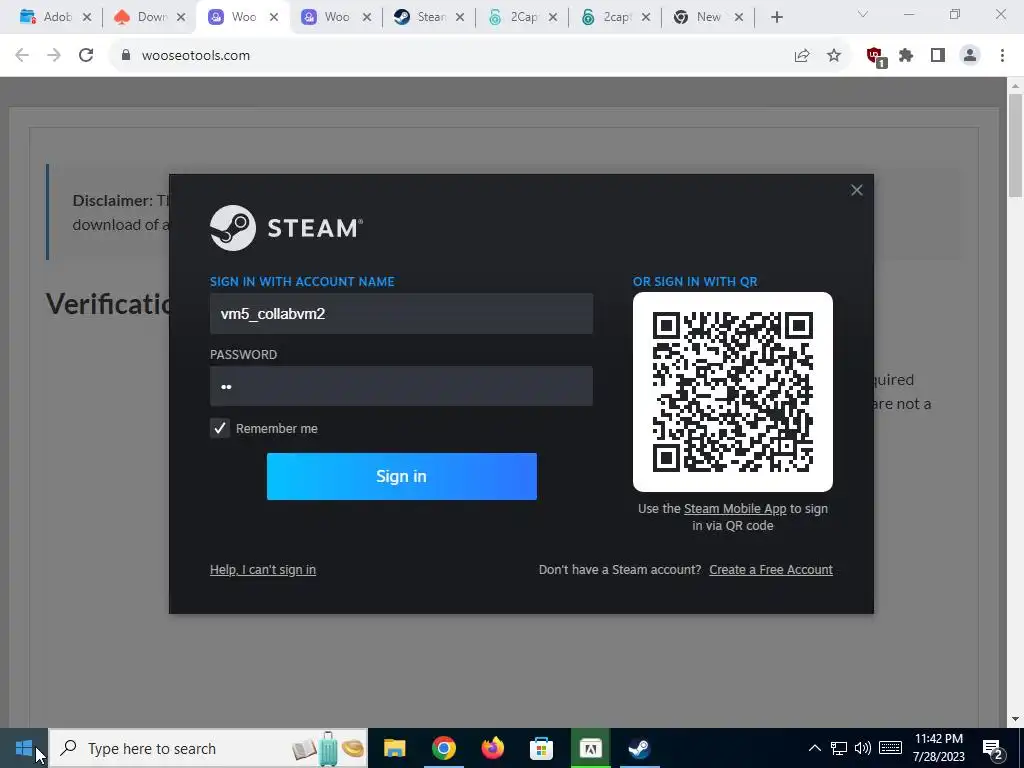Open the touch keyboard tray icon
Image resolution: width=1024 pixels, height=768 pixels.
click(890, 748)
